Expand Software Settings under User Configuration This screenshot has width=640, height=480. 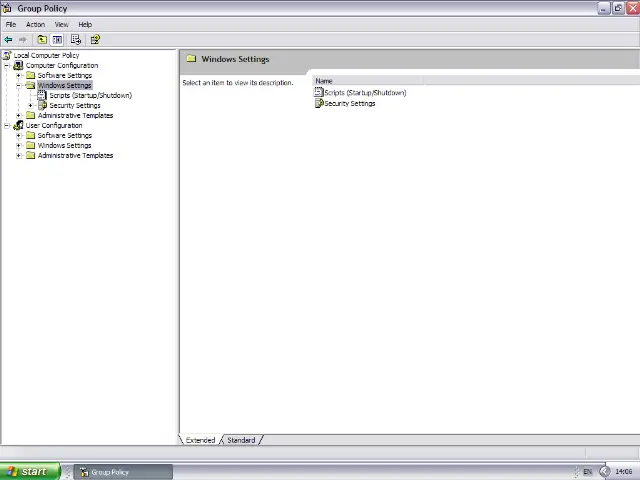coord(19,136)
